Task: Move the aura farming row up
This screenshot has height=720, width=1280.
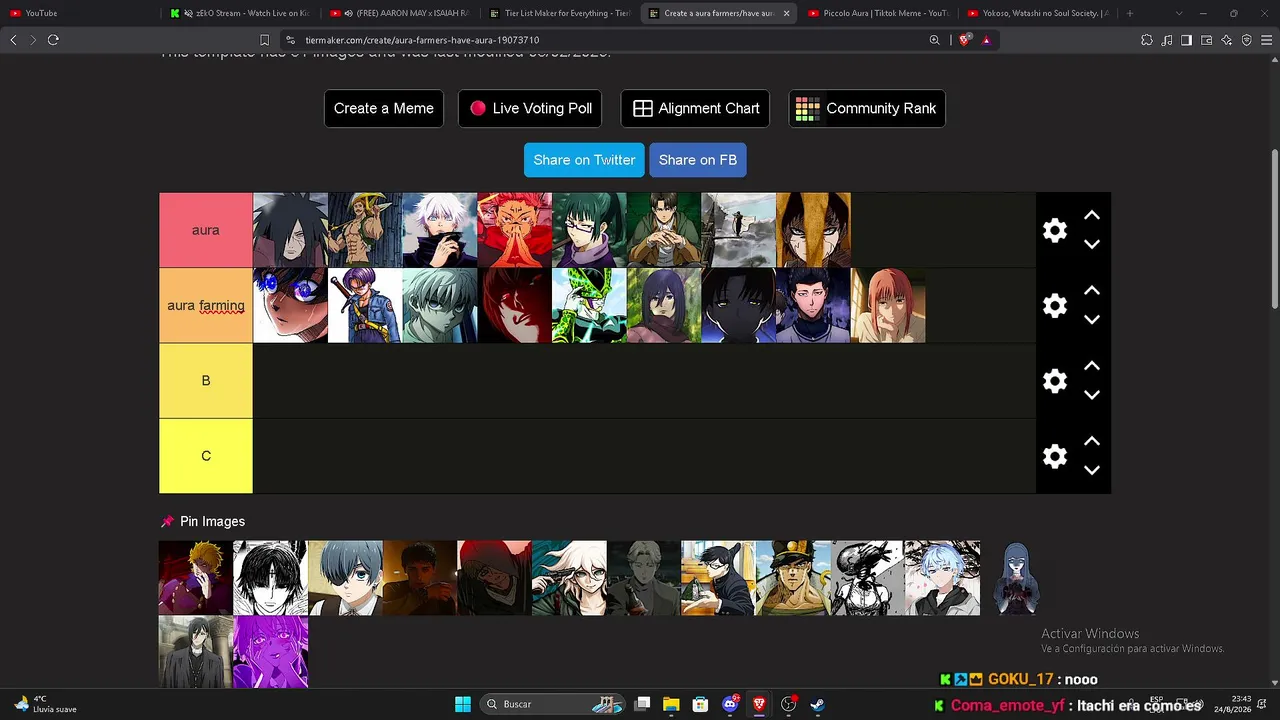Action: [x=1092, y=290]
